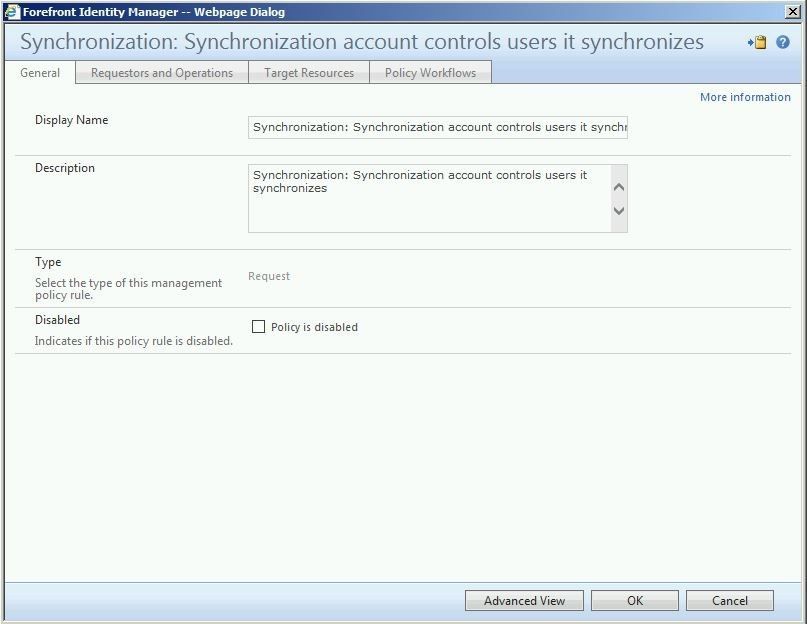Select the General tab

point(40,73)
